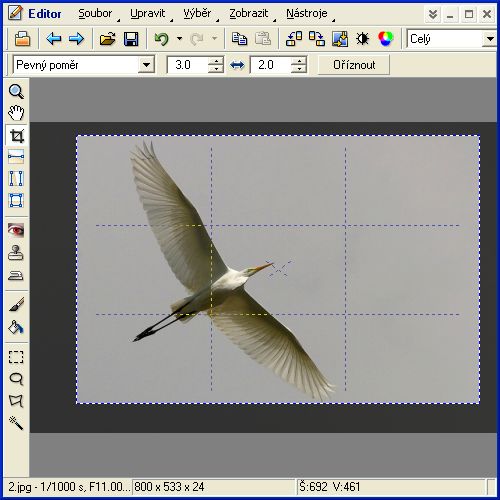500x500 pixels.
Task: Open the Nástroje menu
Action: point(307,13)
